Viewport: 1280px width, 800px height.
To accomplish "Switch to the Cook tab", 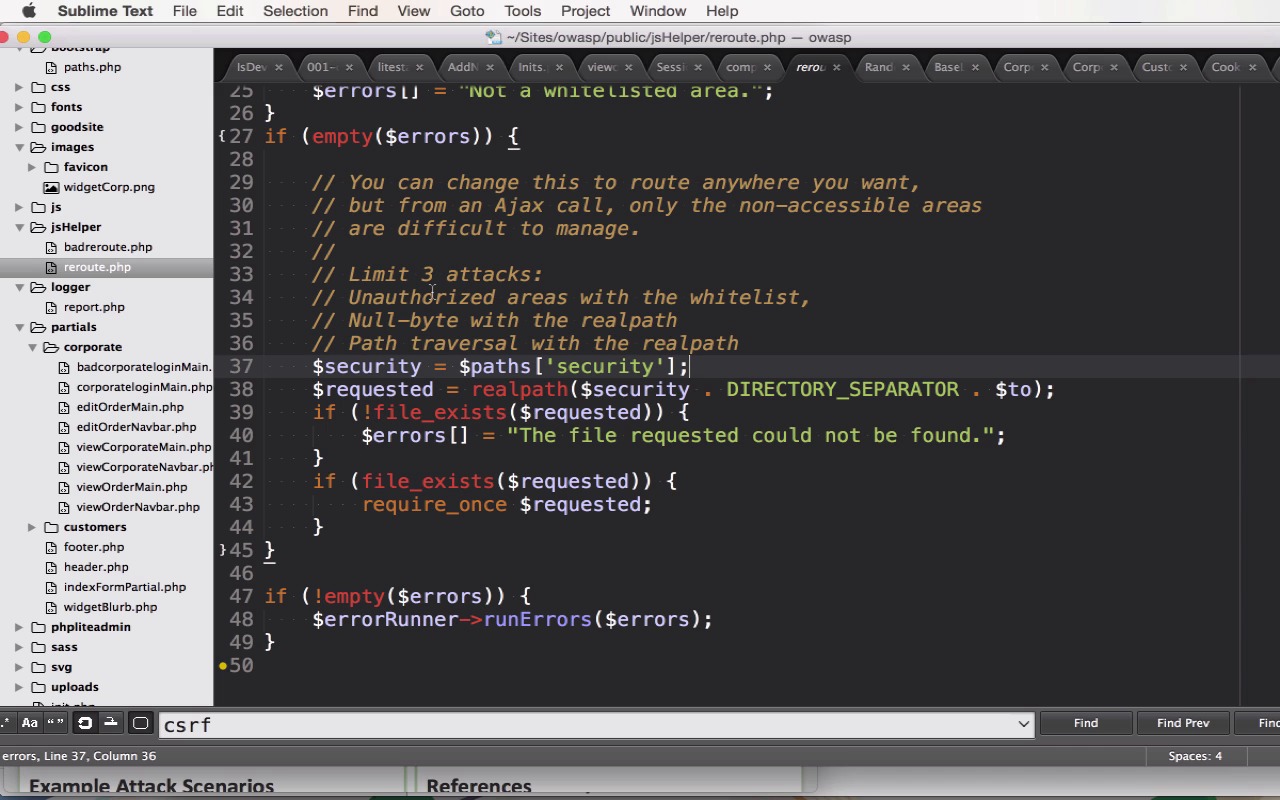I will 1226,67.
